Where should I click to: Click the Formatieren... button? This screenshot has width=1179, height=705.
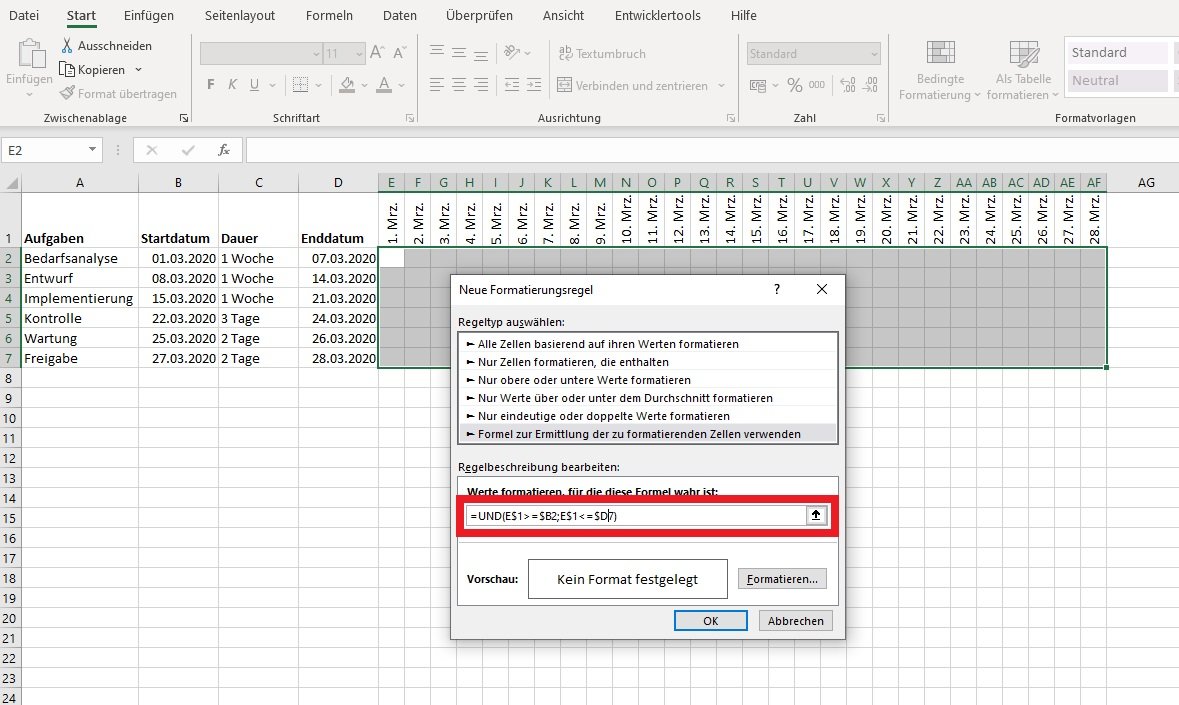click(x=783, y=579)
